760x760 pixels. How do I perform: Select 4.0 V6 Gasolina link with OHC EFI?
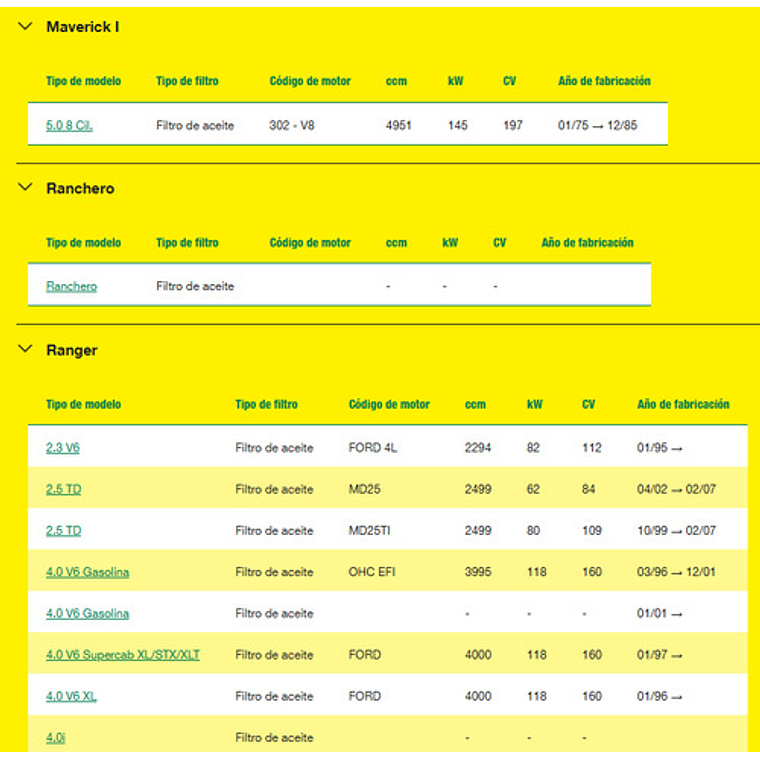click(x=87, y=573)
